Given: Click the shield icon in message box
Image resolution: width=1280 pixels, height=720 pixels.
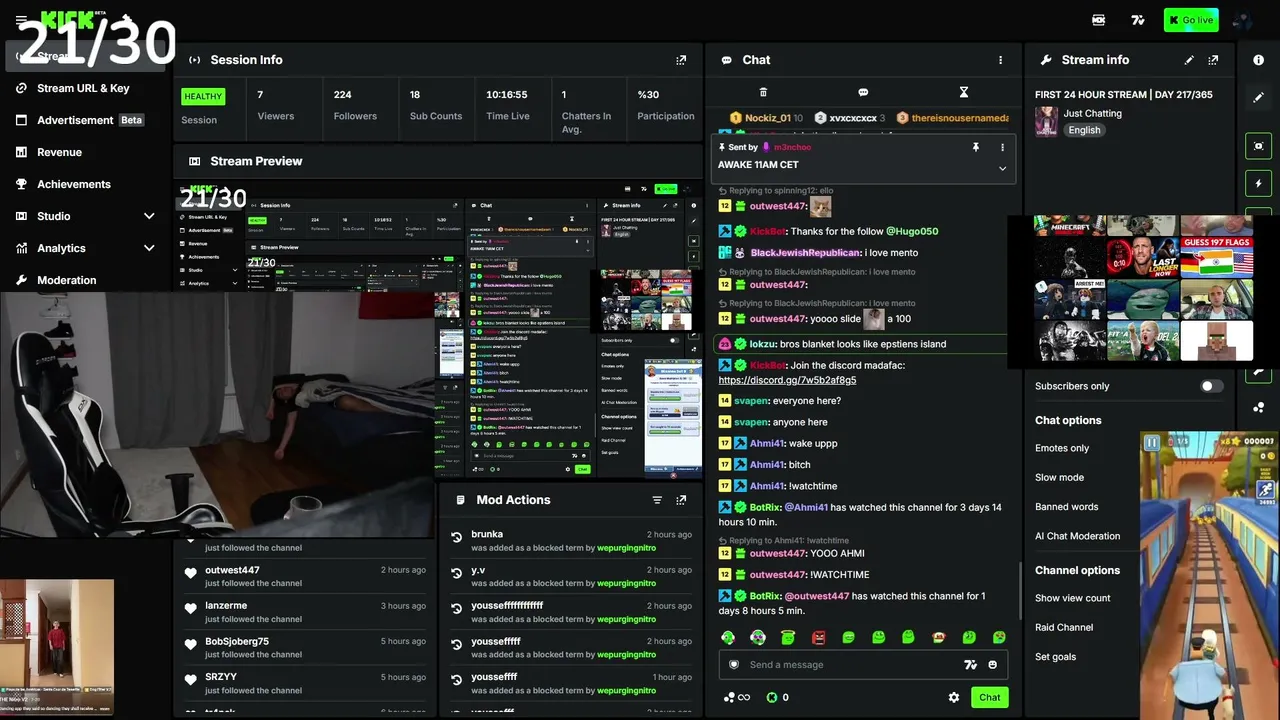Looking at the screenshot, I should click(x=734, y=664).
